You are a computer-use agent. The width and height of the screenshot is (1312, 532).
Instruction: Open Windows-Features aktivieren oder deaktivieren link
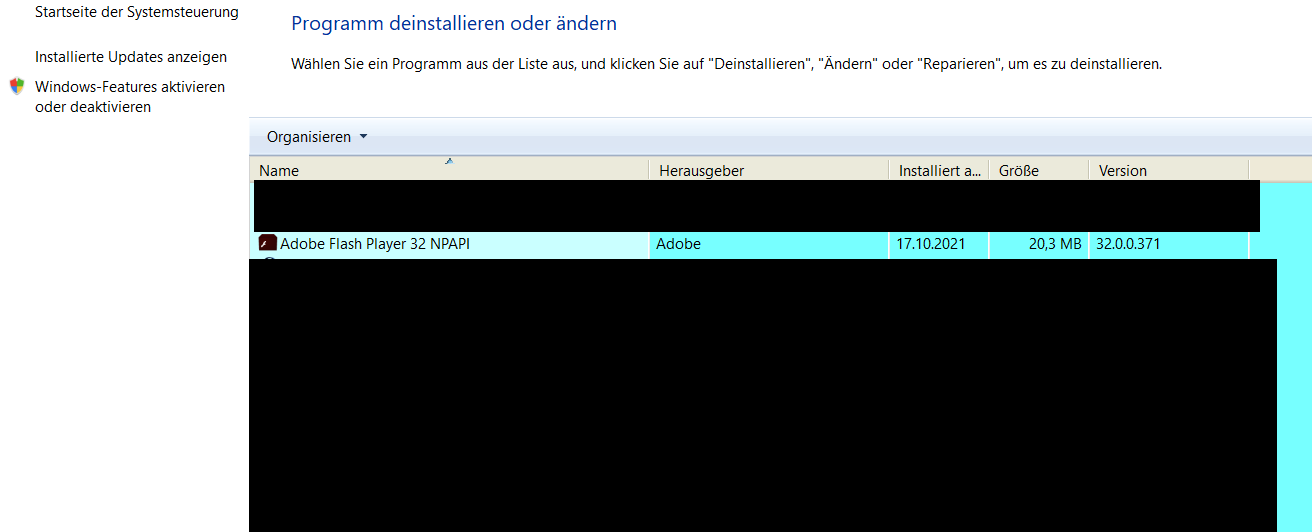(x=130, y=97)
